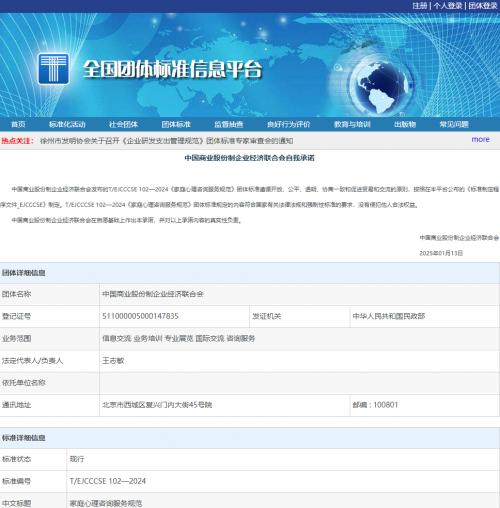Select 社会团体 in the navigation bar
This screenshot has width=500, height=508.
(x=123, y=124)
